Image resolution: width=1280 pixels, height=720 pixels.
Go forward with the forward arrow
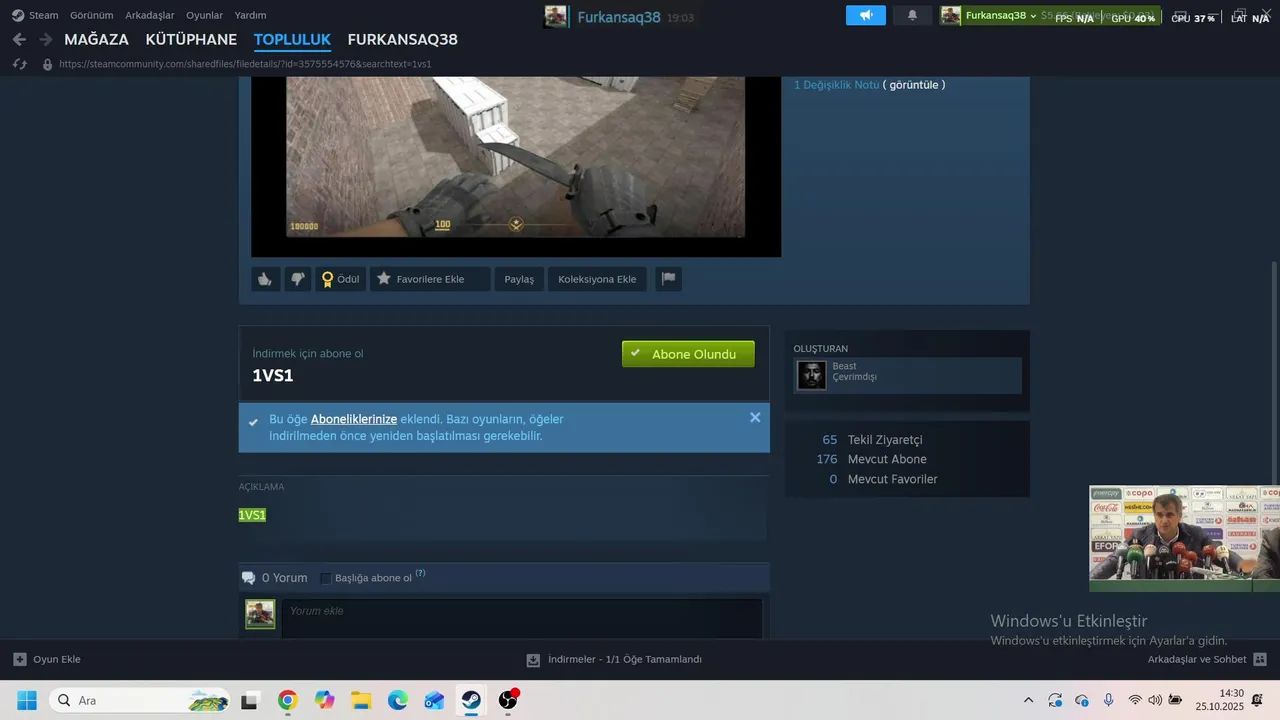[45, 39]
